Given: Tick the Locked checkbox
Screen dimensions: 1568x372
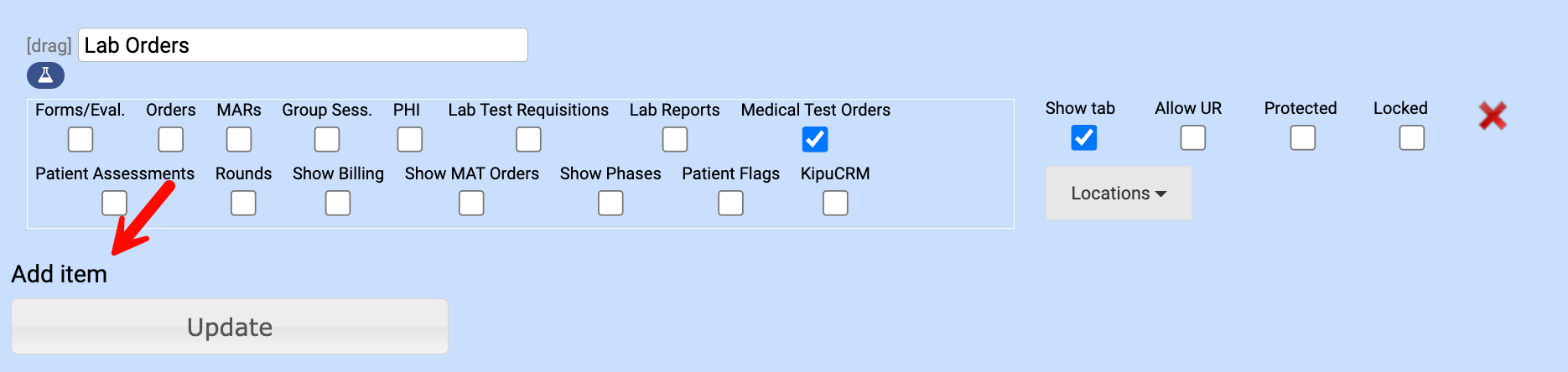Looking at the screenshot, I should [x=1411, y=137].
